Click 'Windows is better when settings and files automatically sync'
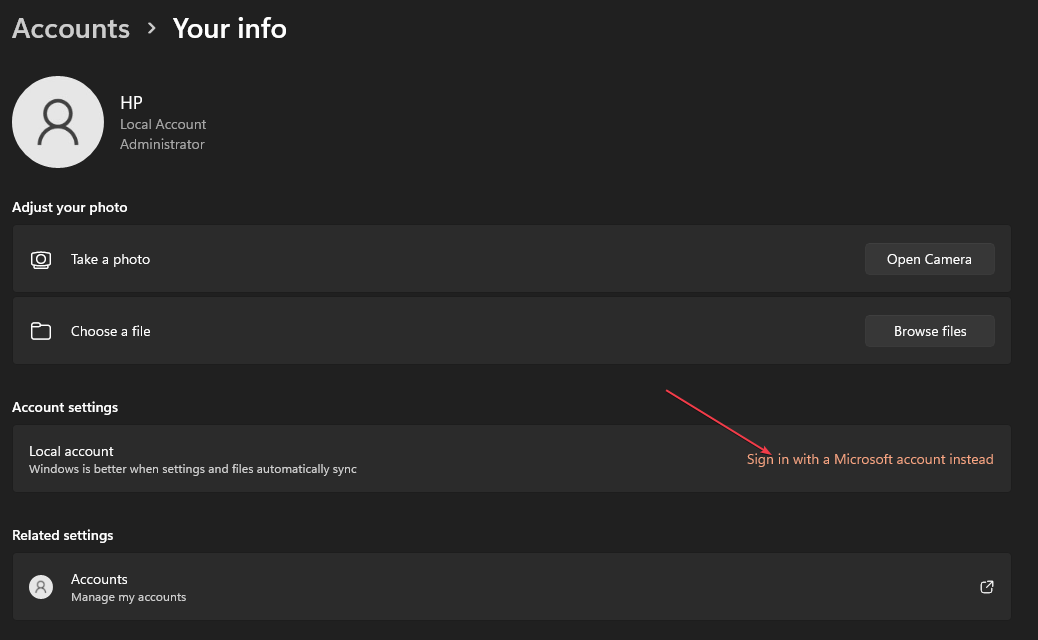Image resolution: width=1038 pixels, height=640 pixels. click(193, 469)
